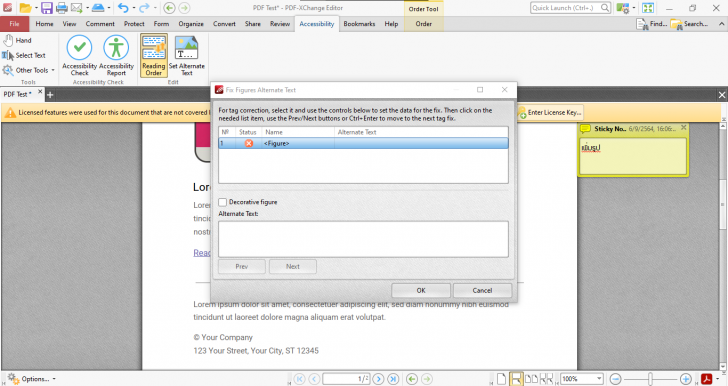The image size is (728, 386).
Task: Expand the open-file dropdown arrow
Action: coord(36,7)
